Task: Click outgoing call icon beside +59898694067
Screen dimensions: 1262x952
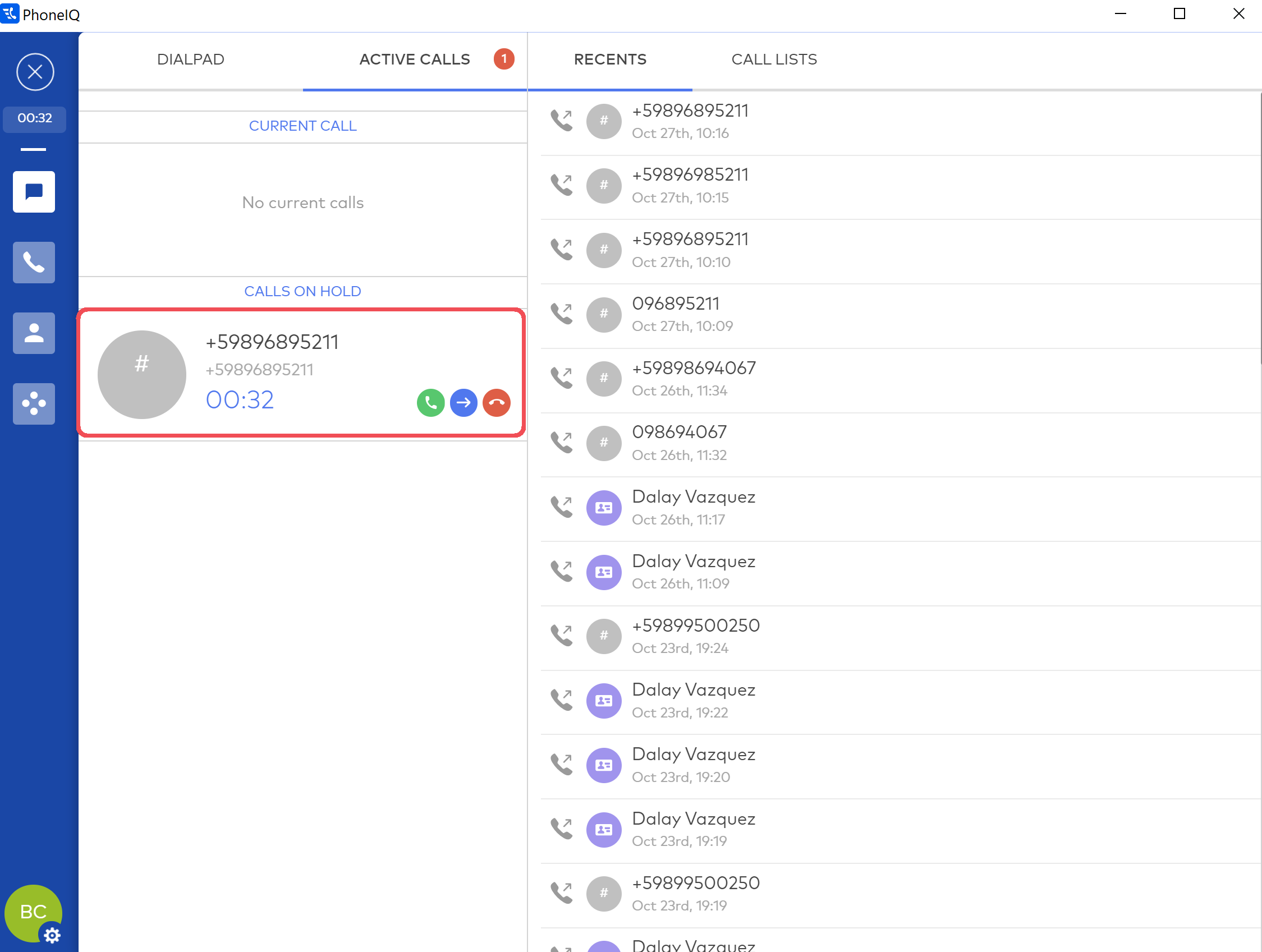Action: click(561, 378)
